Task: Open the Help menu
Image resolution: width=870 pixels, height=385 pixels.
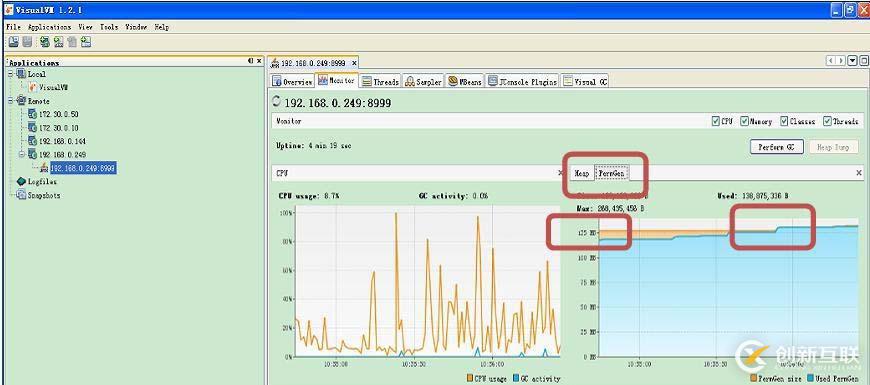Action: (161, 27)
